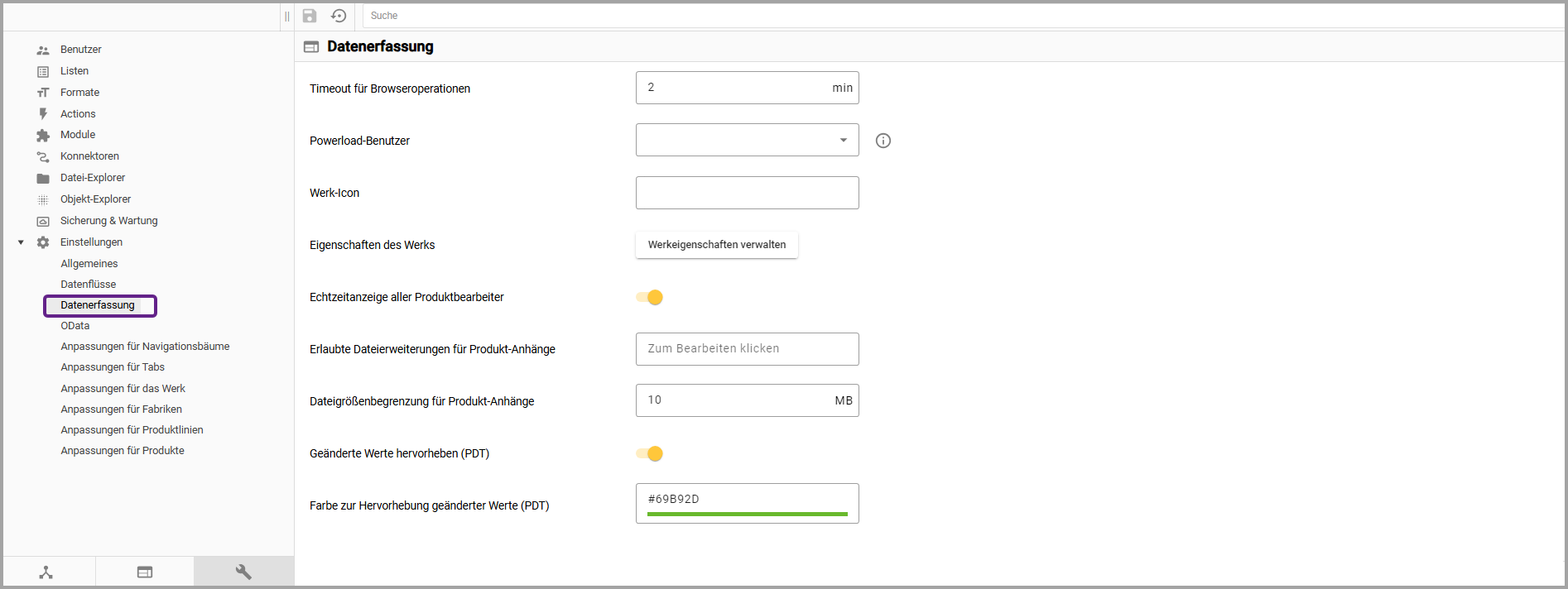Click the restore history icon

(x=339, y=16)
